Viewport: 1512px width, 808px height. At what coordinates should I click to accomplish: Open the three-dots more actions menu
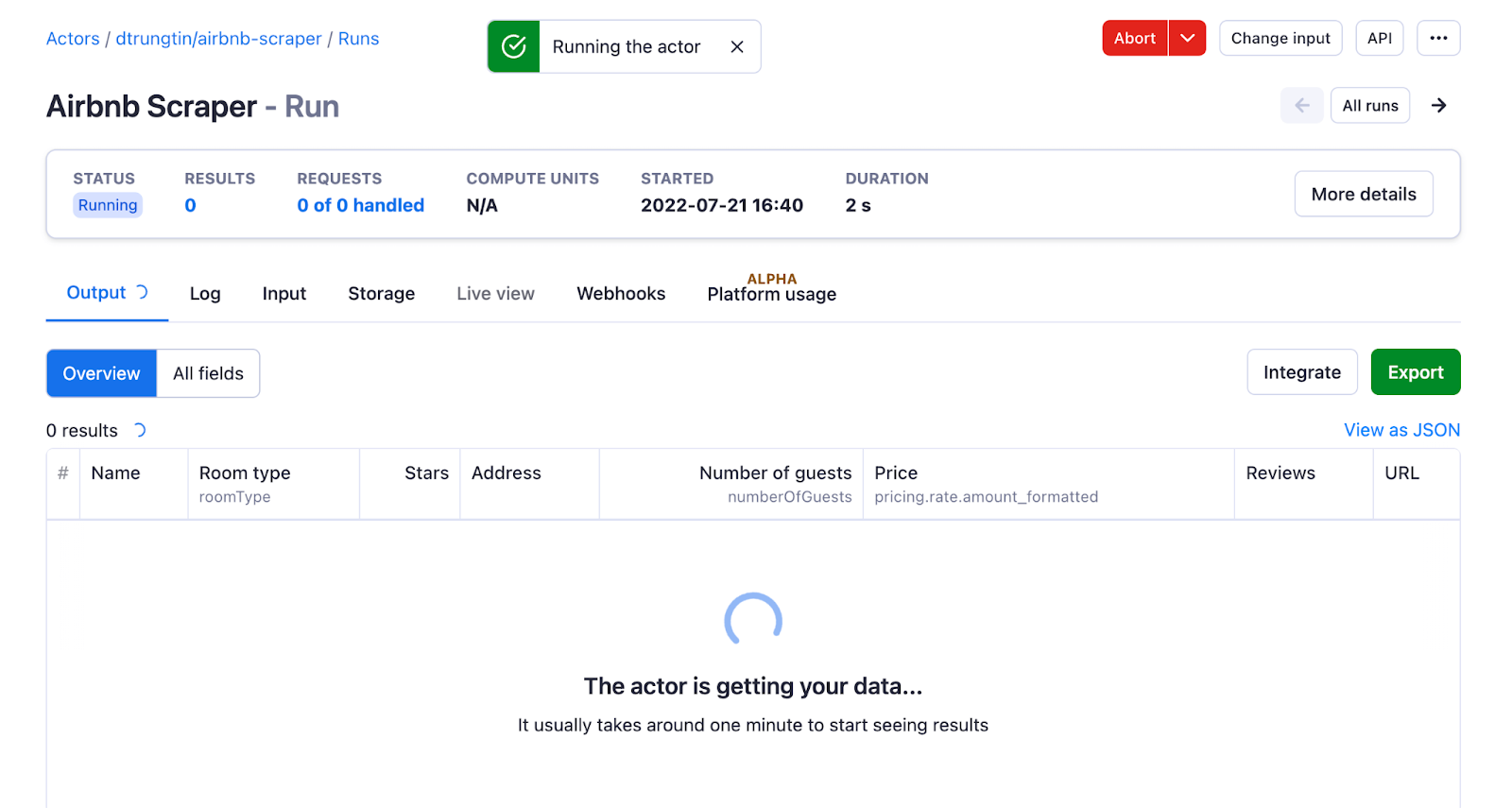point(1438,38)
